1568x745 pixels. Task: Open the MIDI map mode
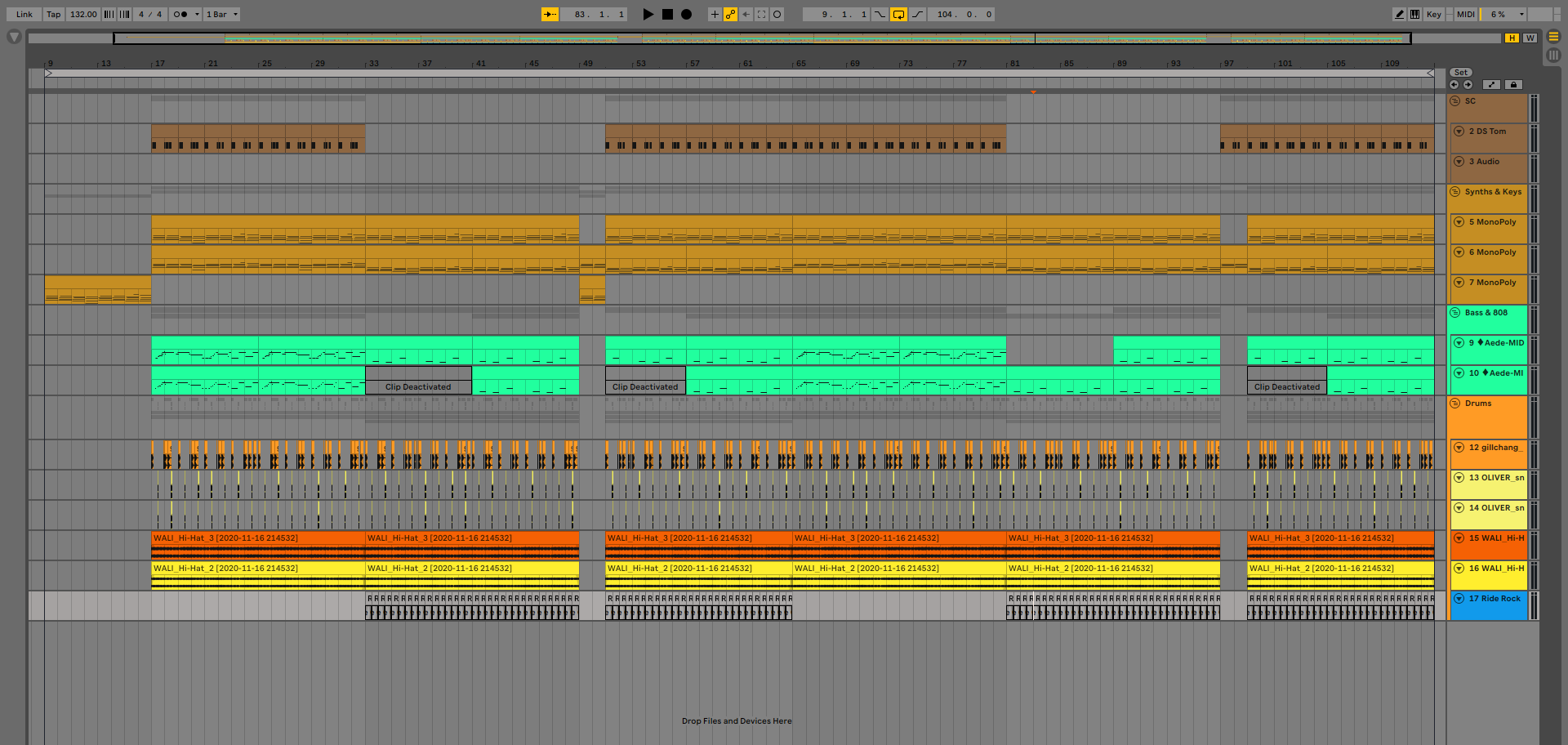click(1465, 15)
